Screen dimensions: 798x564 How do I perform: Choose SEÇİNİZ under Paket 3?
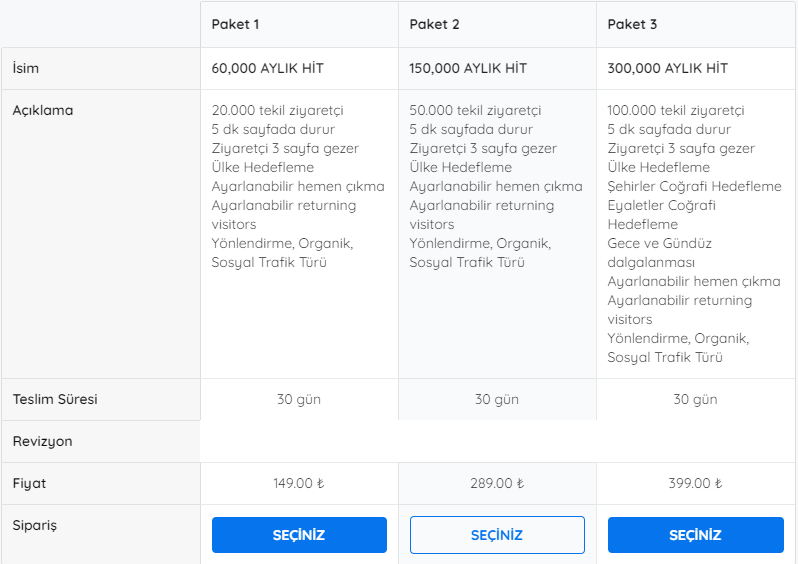tap(696, 534)
